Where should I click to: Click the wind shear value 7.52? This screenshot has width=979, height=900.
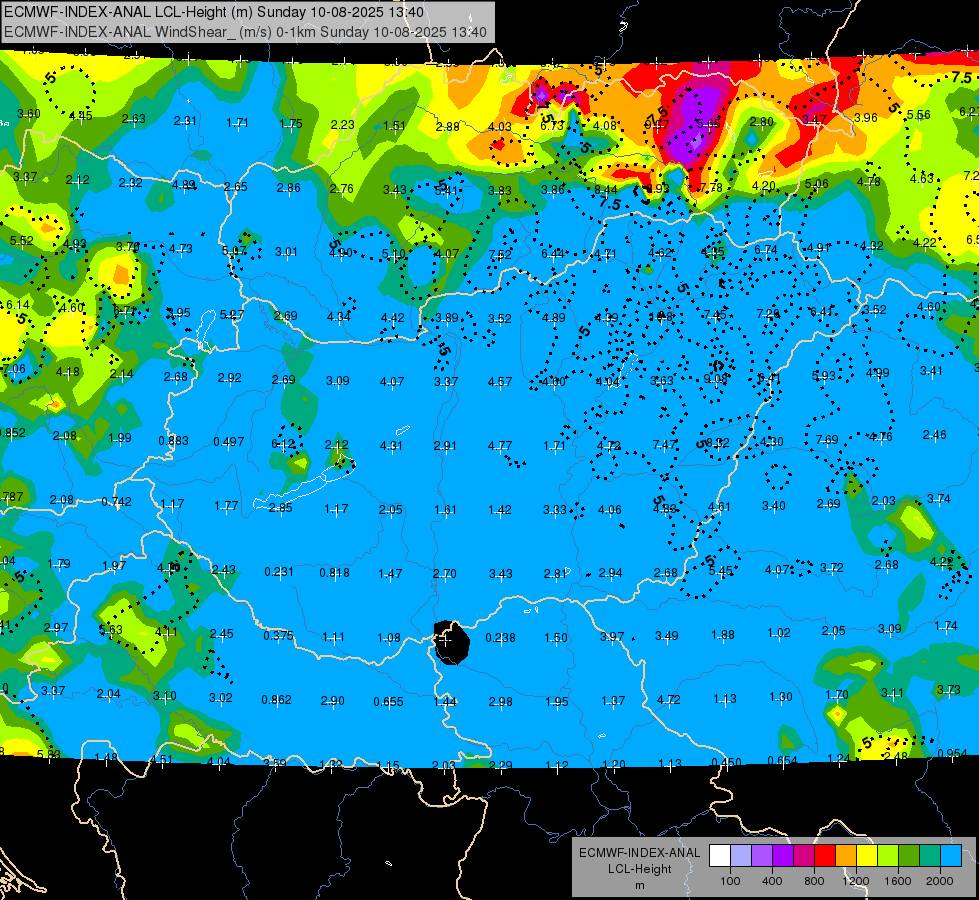point(500,254)
